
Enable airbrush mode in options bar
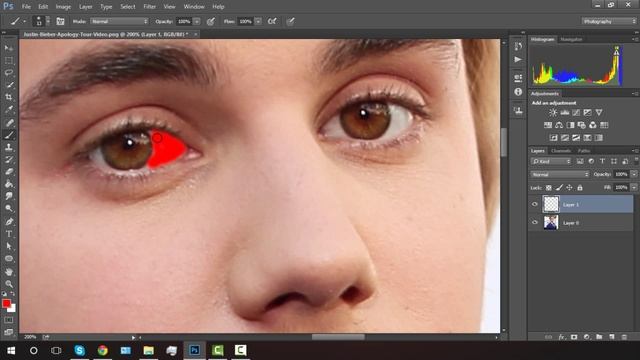272,21
